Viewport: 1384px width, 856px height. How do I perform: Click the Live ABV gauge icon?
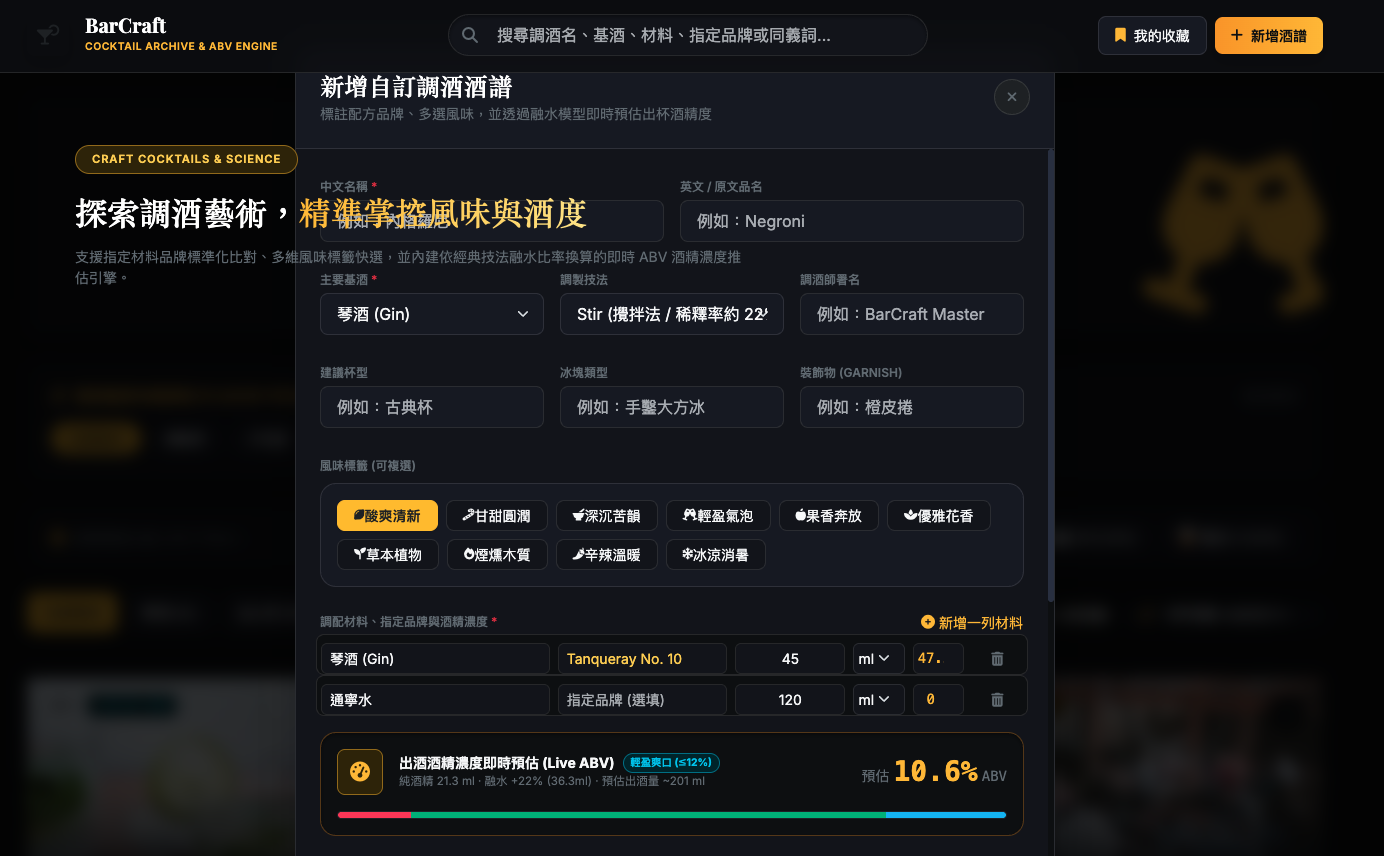(360, 772)
